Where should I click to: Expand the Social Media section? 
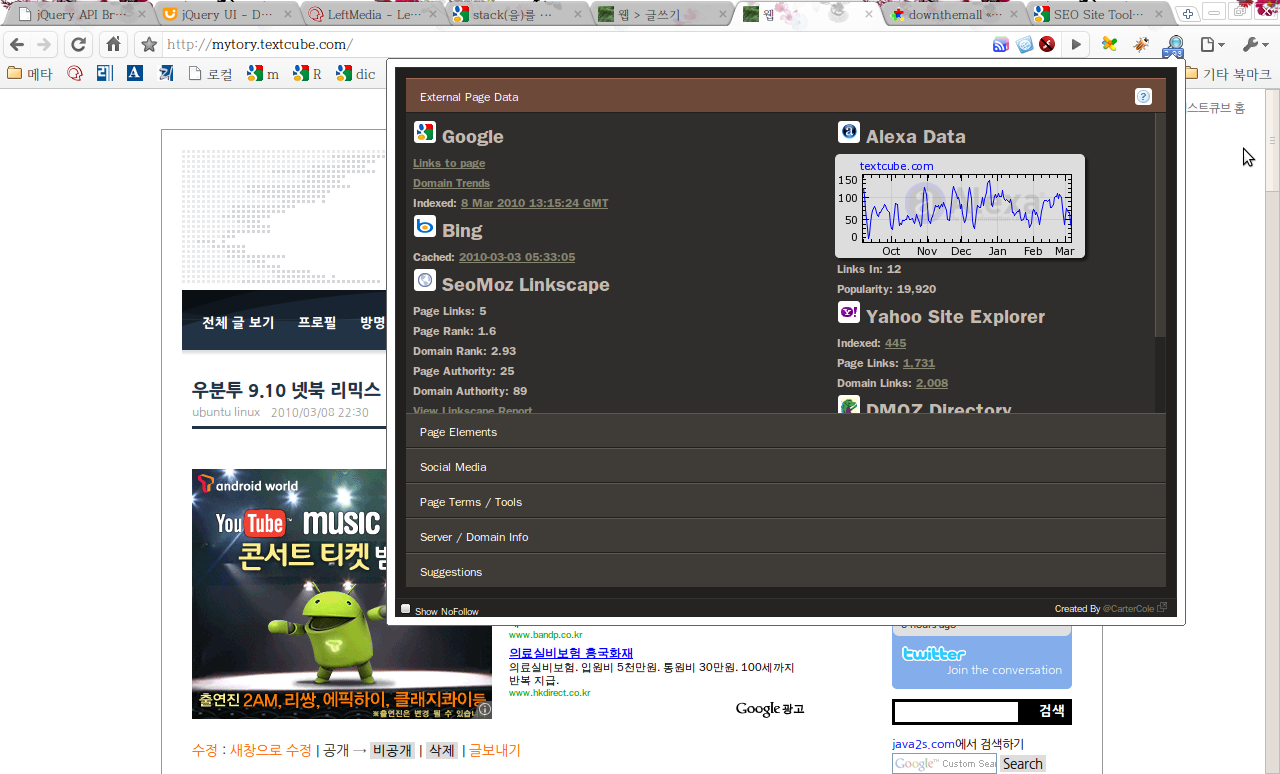click(x=786, y=467)
